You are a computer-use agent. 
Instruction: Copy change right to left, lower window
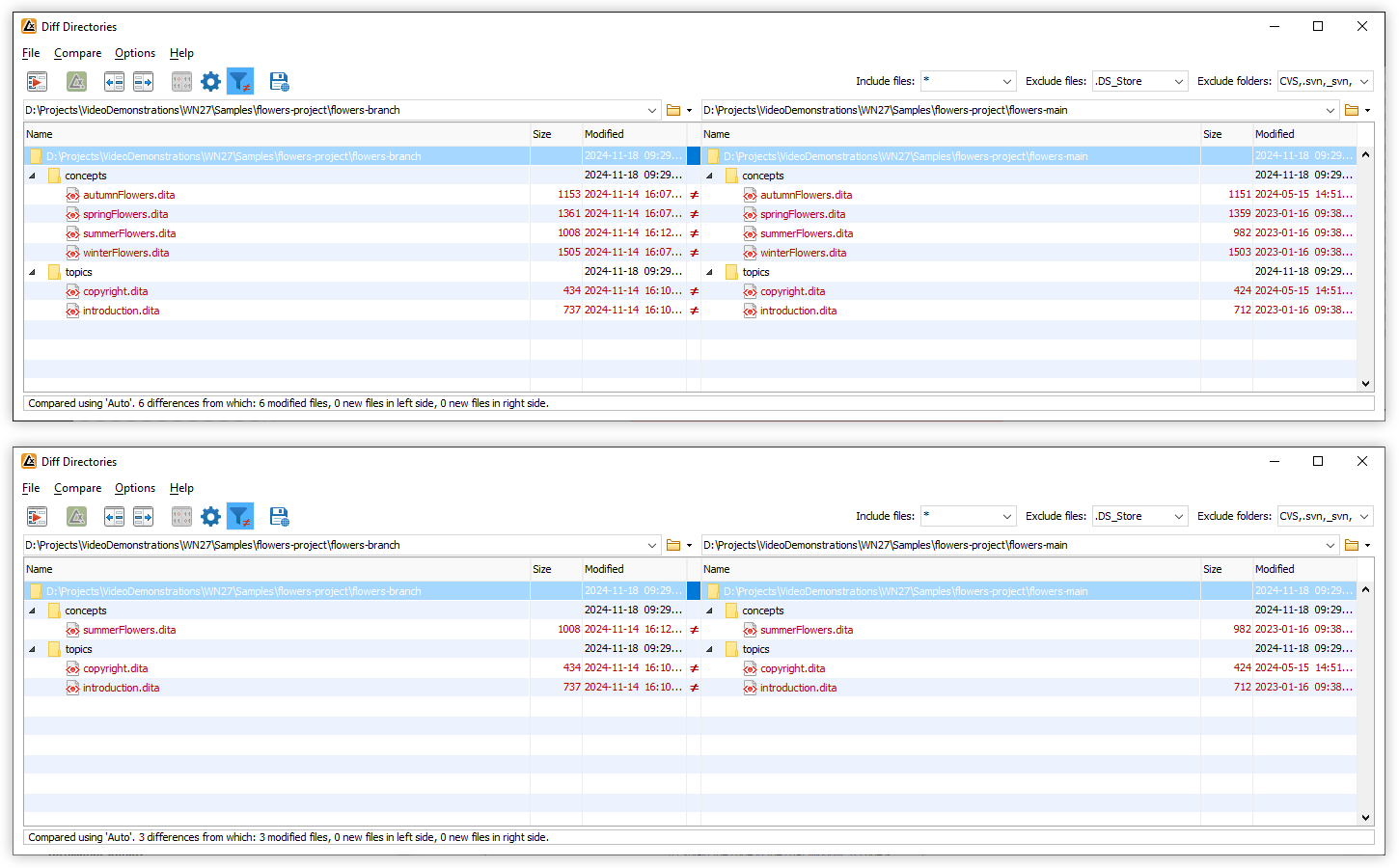point(114,517)
